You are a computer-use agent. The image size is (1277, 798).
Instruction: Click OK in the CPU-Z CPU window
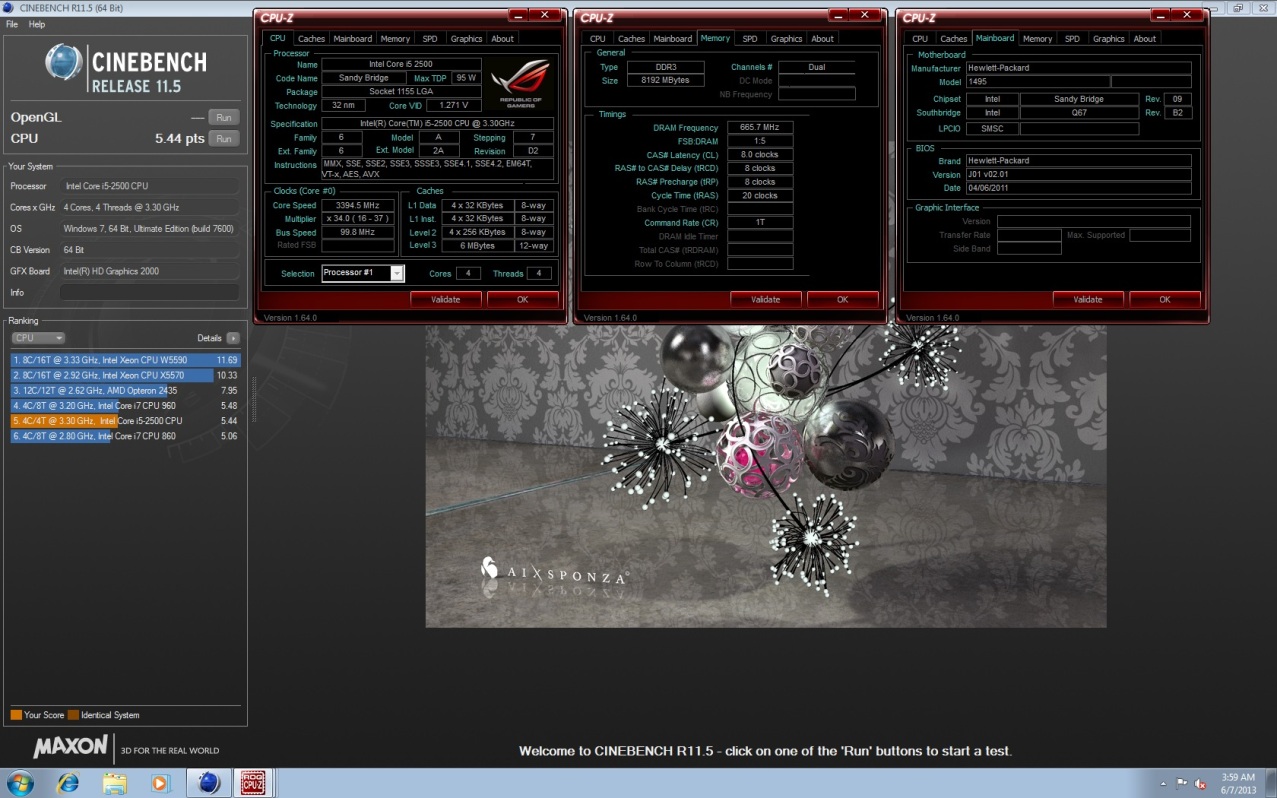(522, 299)
